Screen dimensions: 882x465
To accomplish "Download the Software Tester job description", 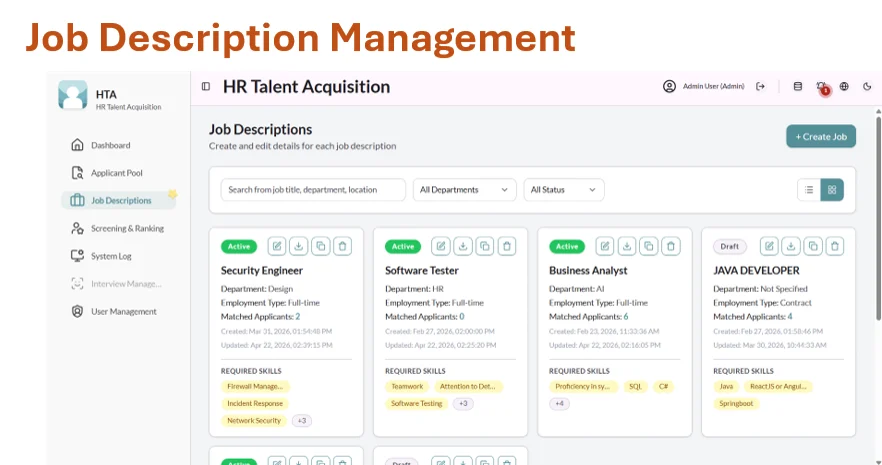I will coord(463,246).
